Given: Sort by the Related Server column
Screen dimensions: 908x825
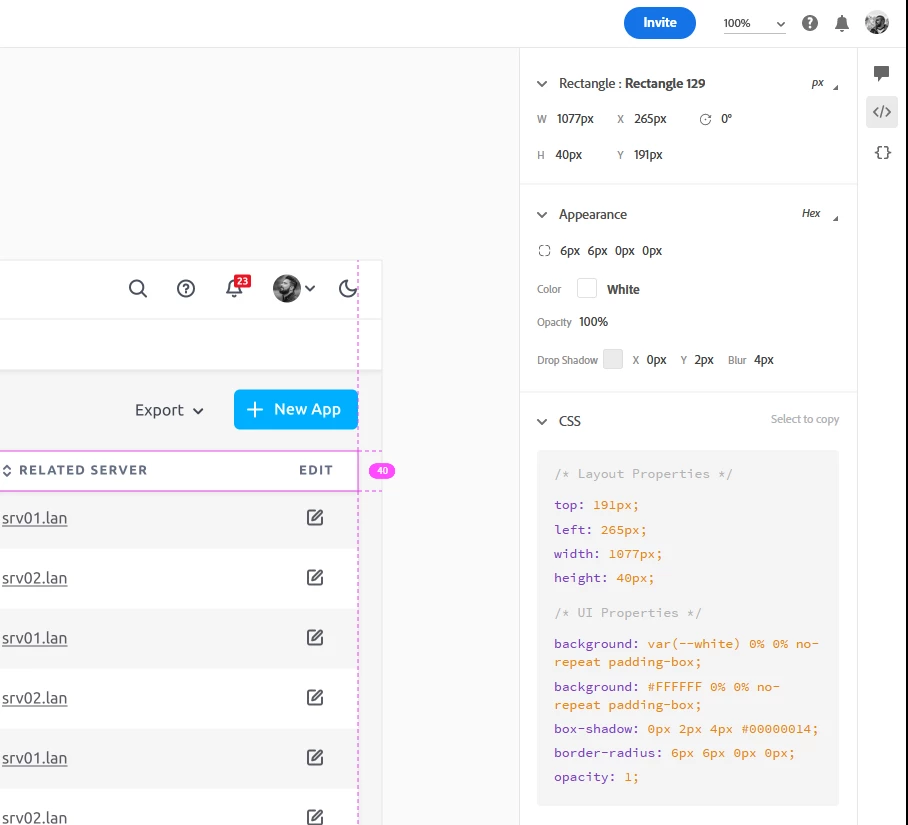Looking at the screenshot, I should coord(75,470).
